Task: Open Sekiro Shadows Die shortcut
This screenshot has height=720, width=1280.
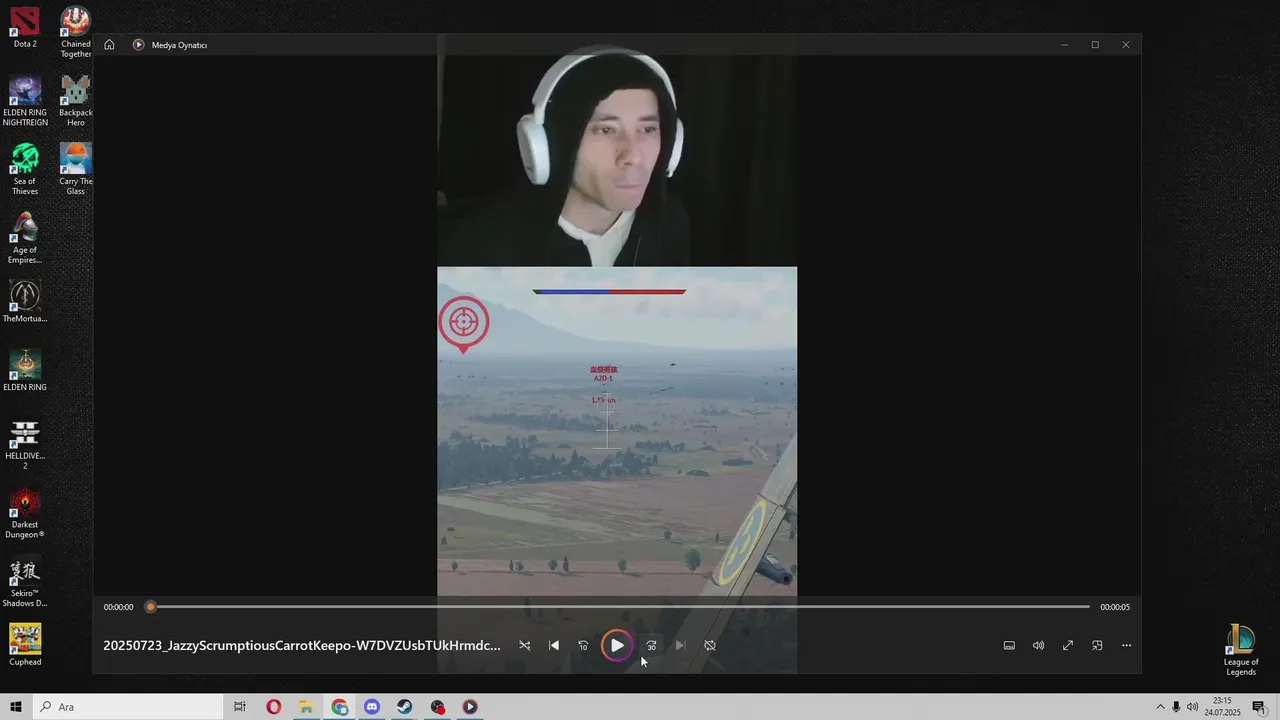Action: [25, 582]
